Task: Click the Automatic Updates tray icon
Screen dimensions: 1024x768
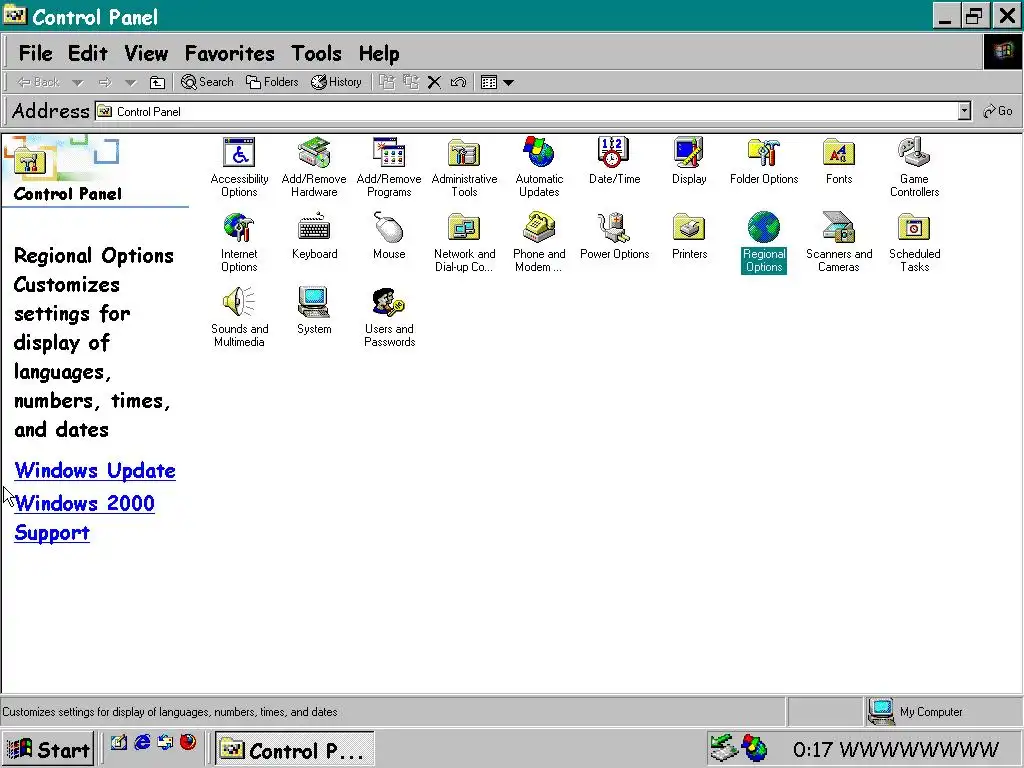Action: (x=754, y=749)
